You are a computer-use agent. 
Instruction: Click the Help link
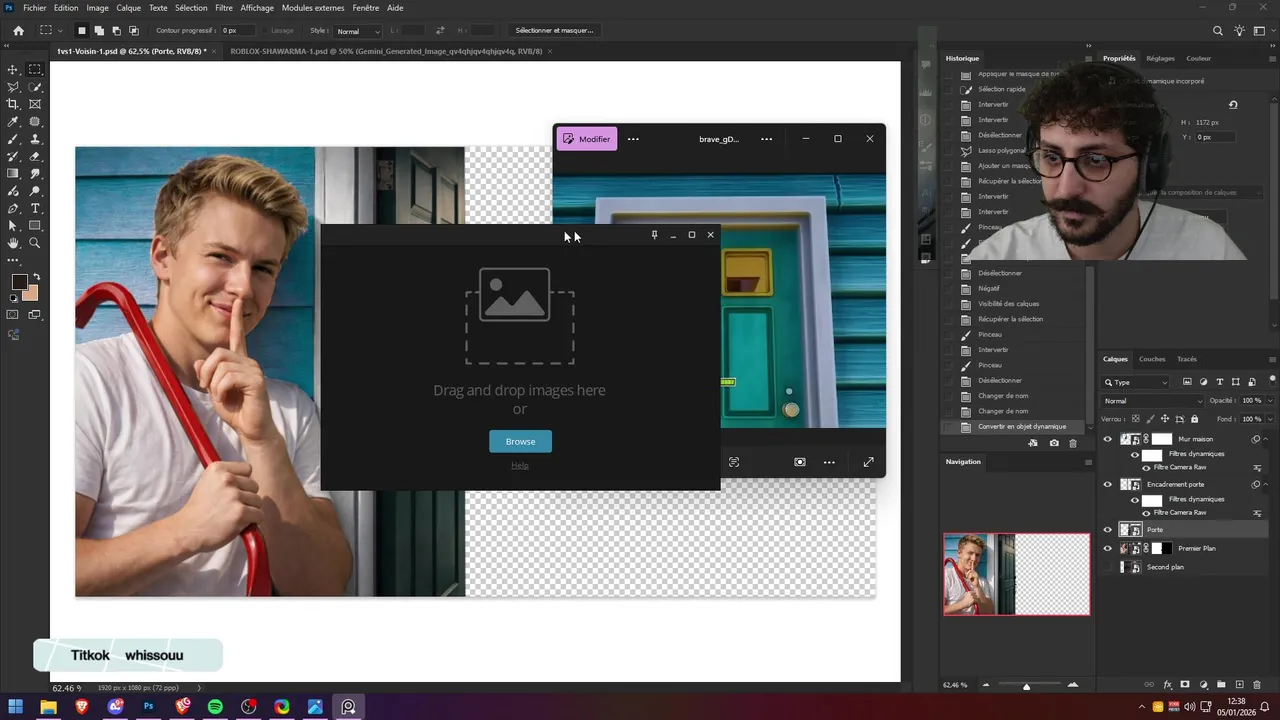pyautogui.click(x=520, y=465)
